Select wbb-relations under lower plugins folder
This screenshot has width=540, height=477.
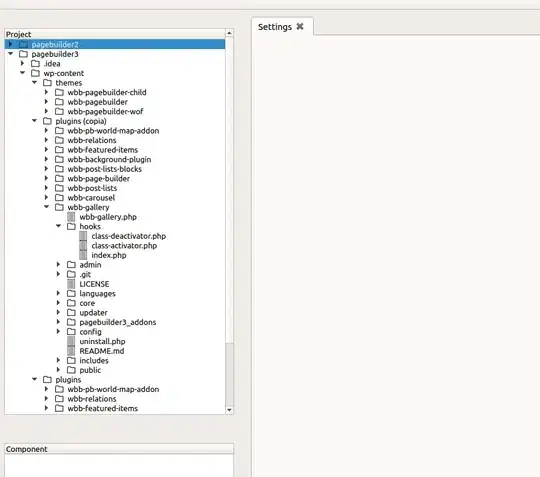[x=92, y=399]
